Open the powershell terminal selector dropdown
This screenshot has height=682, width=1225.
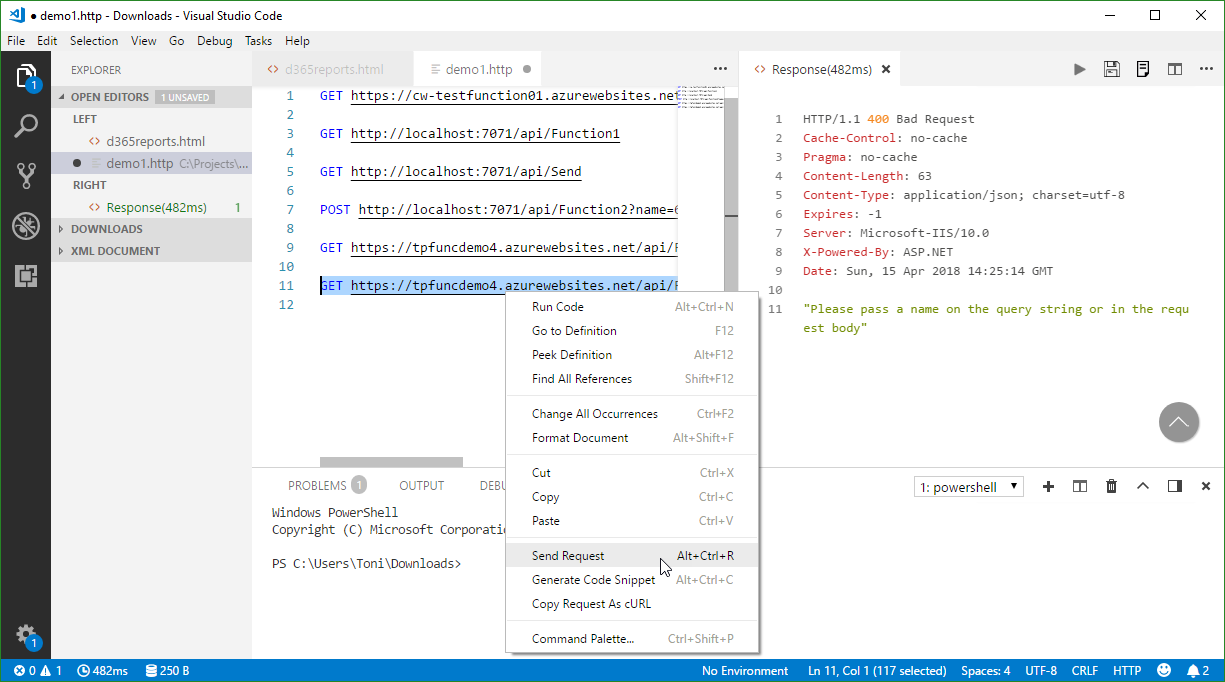point(969,487)
